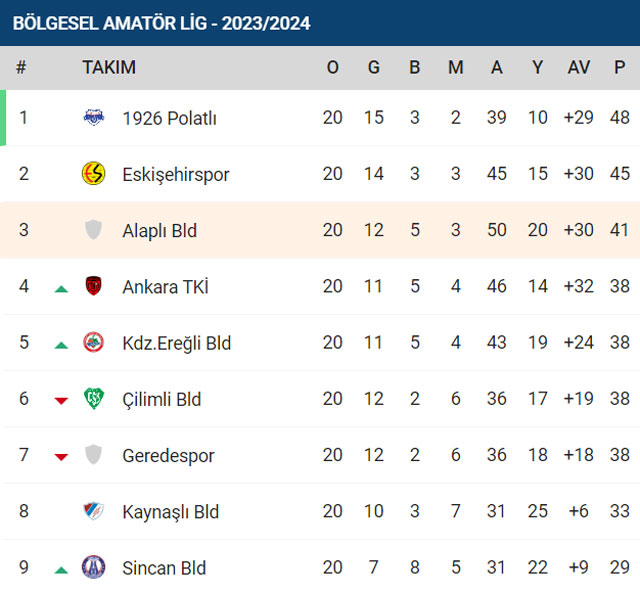This screenshot has width=640, height=593.
Task: Click red down arrow beside Geredespor
Action: tap(61, 457)
